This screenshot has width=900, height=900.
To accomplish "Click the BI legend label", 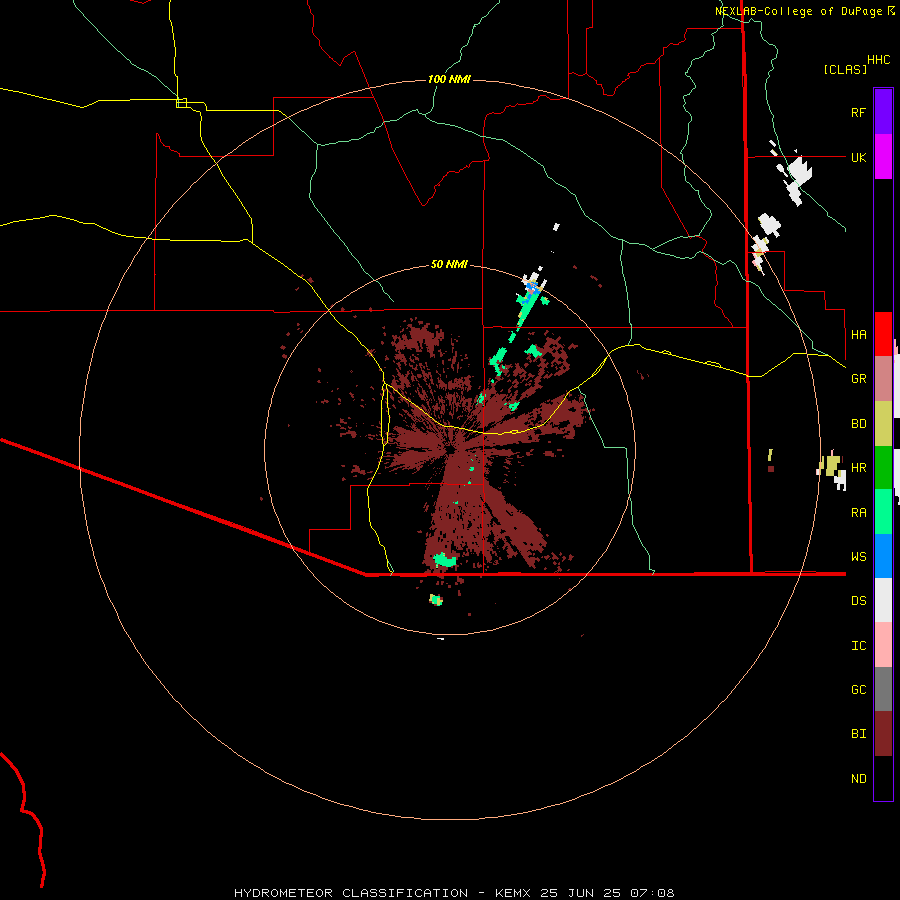I will point(858,734).
